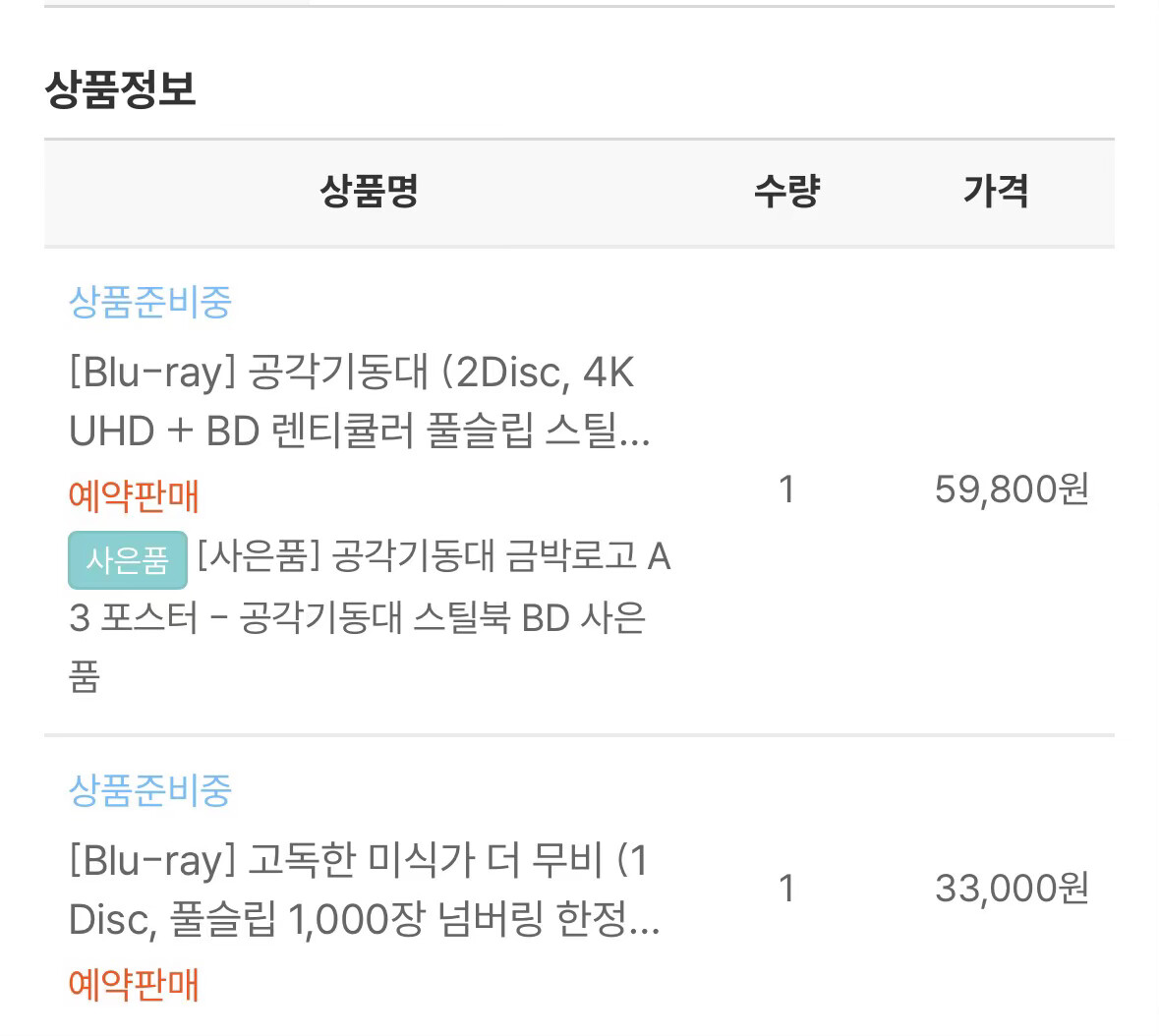Viewport: 1159px width, 1036px height.
Task: Click the '포스터 - 공각기동대 스틸북 BD' gift line
Action: tap(335, 617)
